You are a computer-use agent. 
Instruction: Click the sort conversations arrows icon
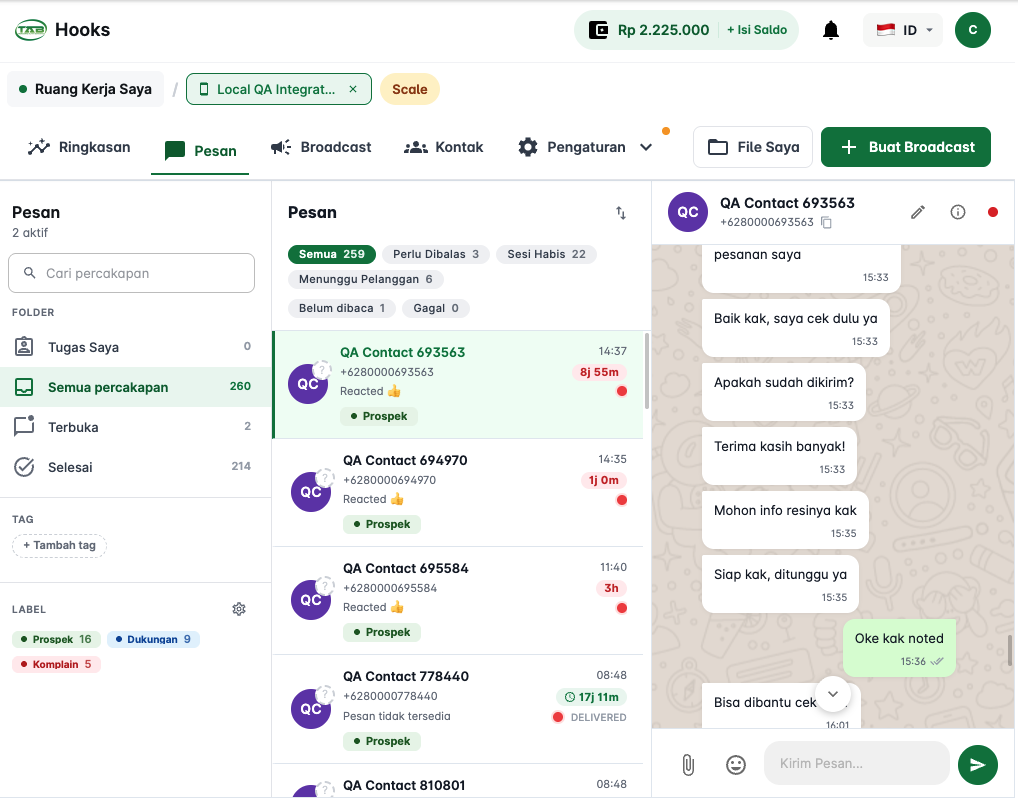pos(621,212)
